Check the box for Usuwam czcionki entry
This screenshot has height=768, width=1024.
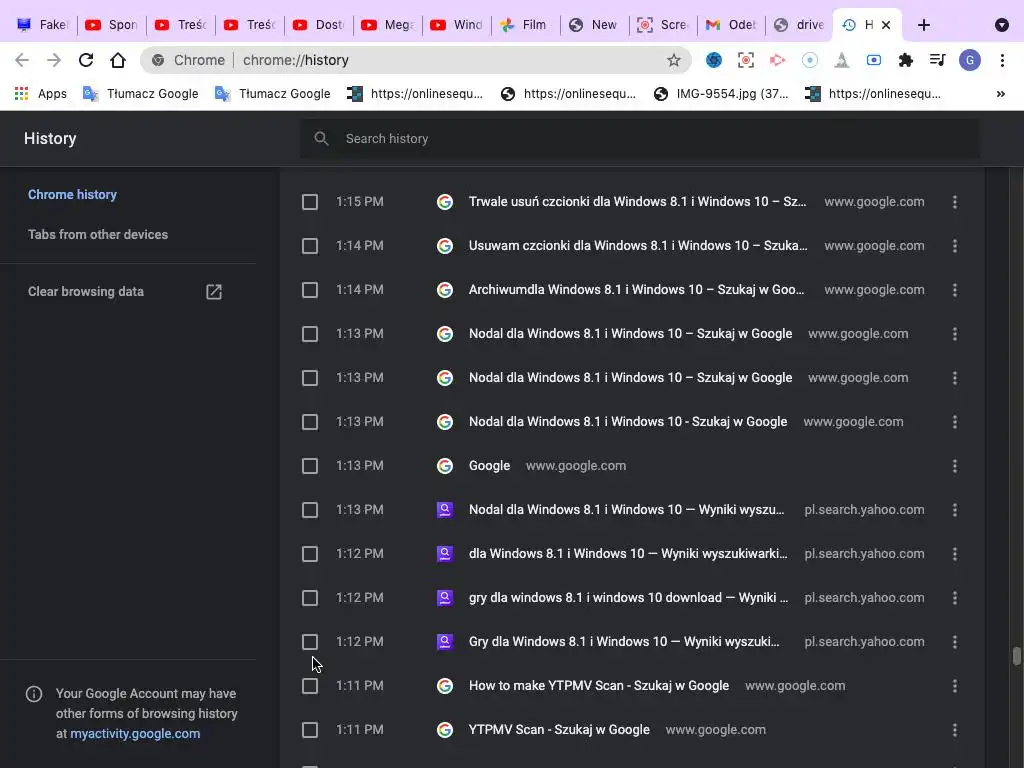(x=310, y=246)
